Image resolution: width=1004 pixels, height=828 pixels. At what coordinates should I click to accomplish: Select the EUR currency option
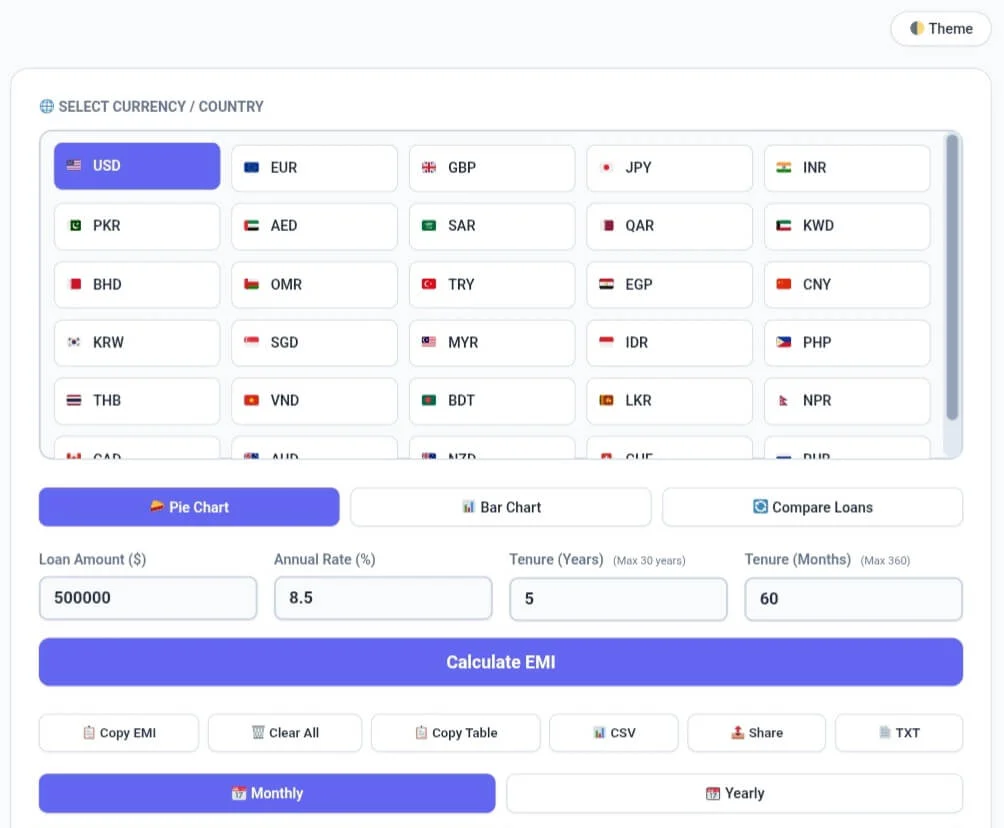[314, 166]
